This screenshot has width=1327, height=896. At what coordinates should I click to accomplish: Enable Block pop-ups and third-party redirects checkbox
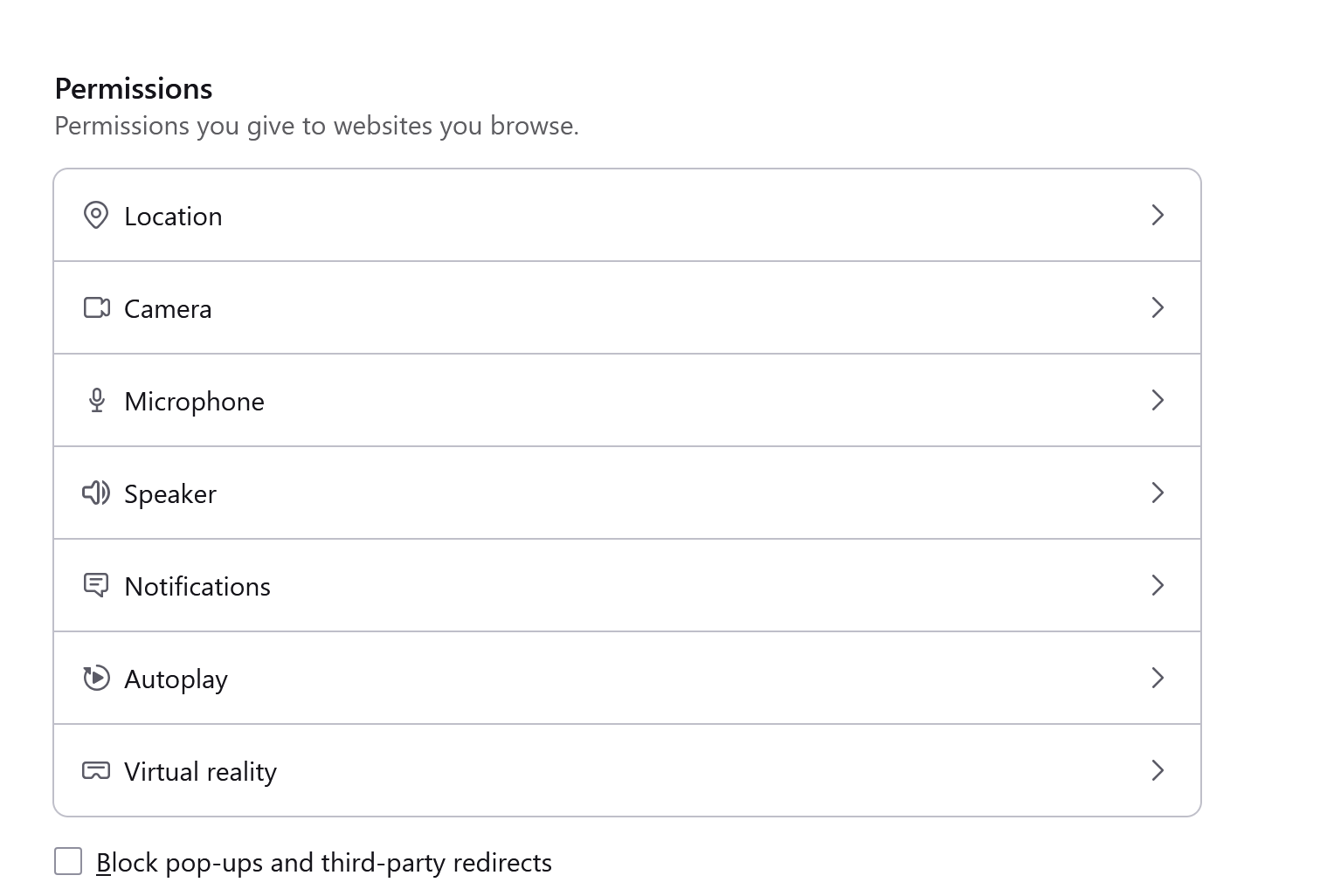tap(68, 861)
